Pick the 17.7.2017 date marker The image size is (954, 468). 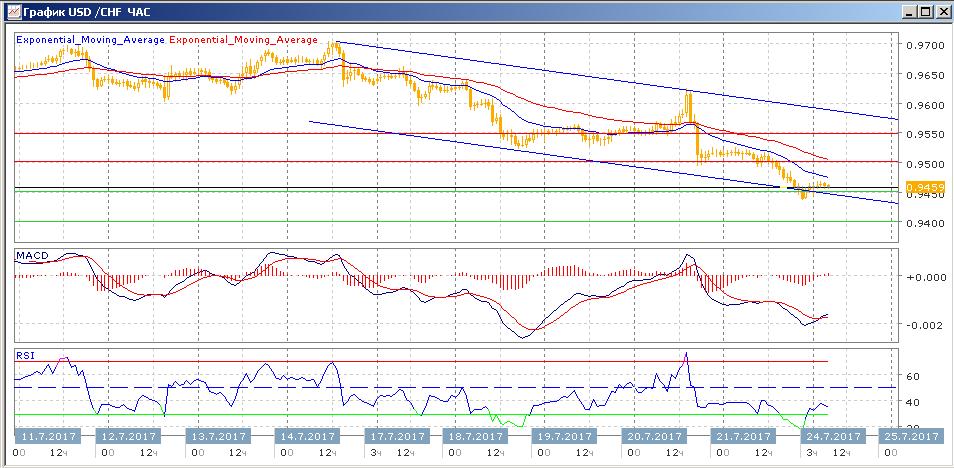tap(391, 436)
